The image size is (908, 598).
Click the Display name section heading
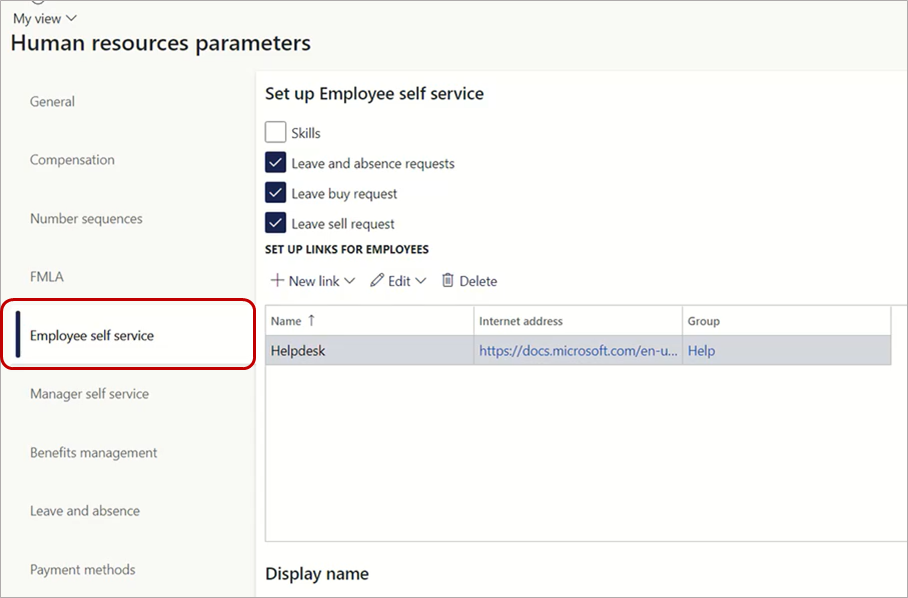point(317,574)
